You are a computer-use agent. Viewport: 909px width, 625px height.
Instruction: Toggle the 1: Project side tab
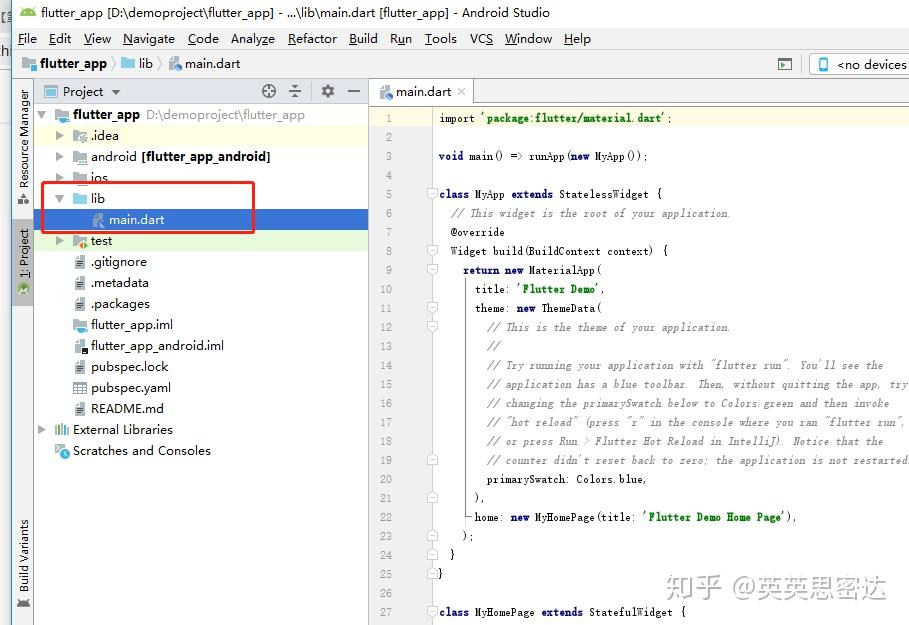click(x=23, y=261)
